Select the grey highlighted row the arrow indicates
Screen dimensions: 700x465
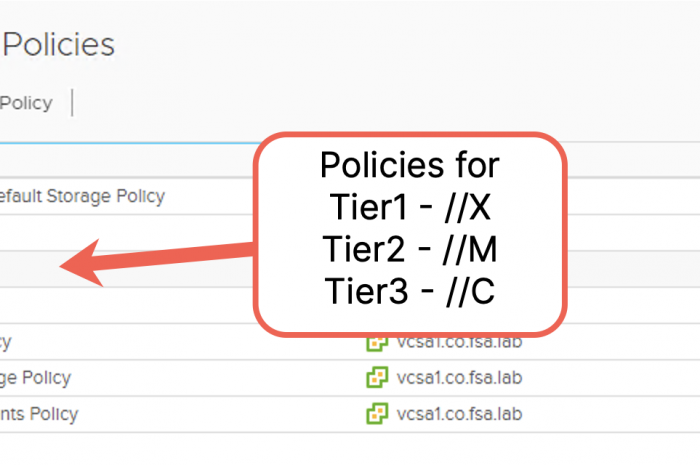coord(30,268)
